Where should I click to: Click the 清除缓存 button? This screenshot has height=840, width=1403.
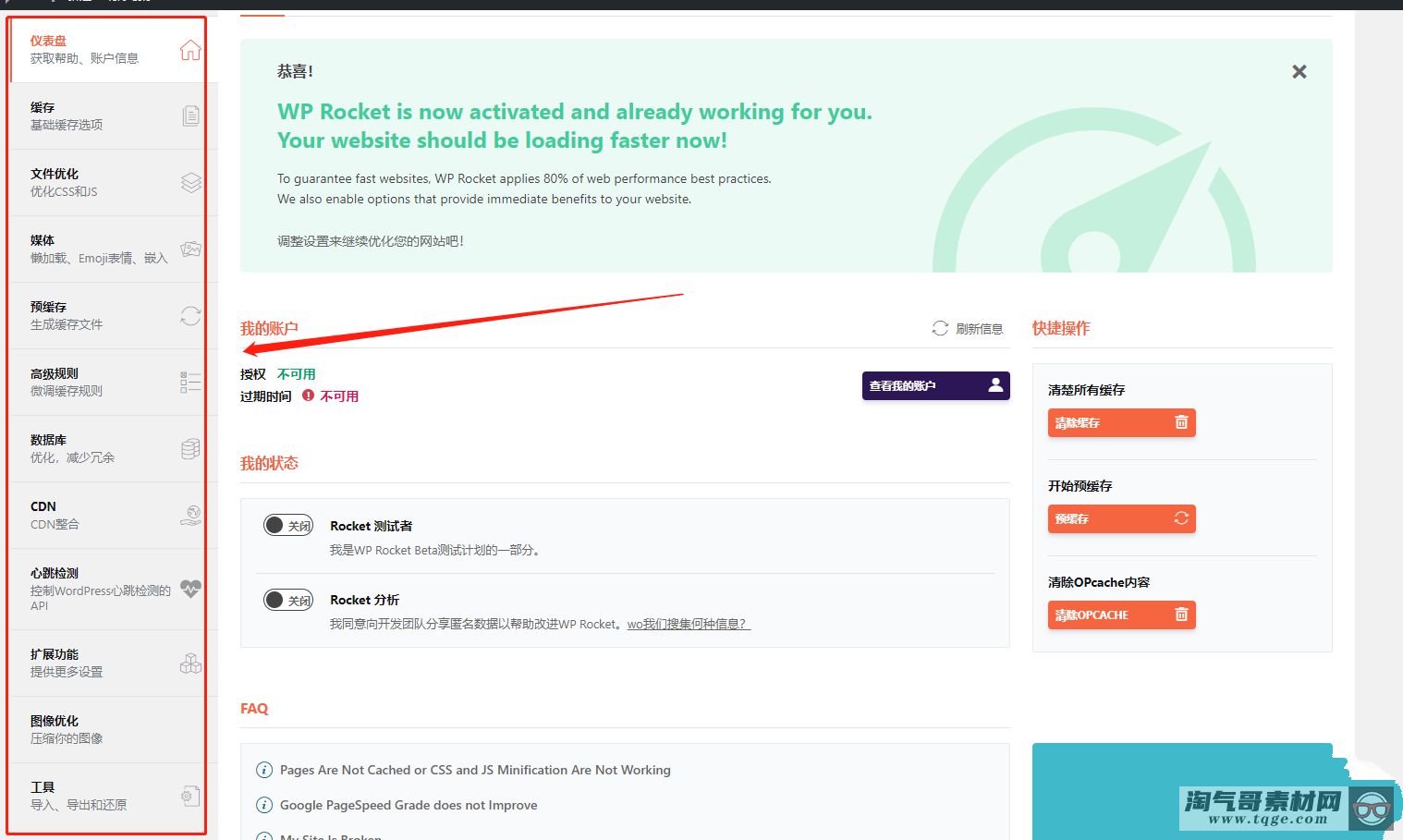pos(1122,422)
